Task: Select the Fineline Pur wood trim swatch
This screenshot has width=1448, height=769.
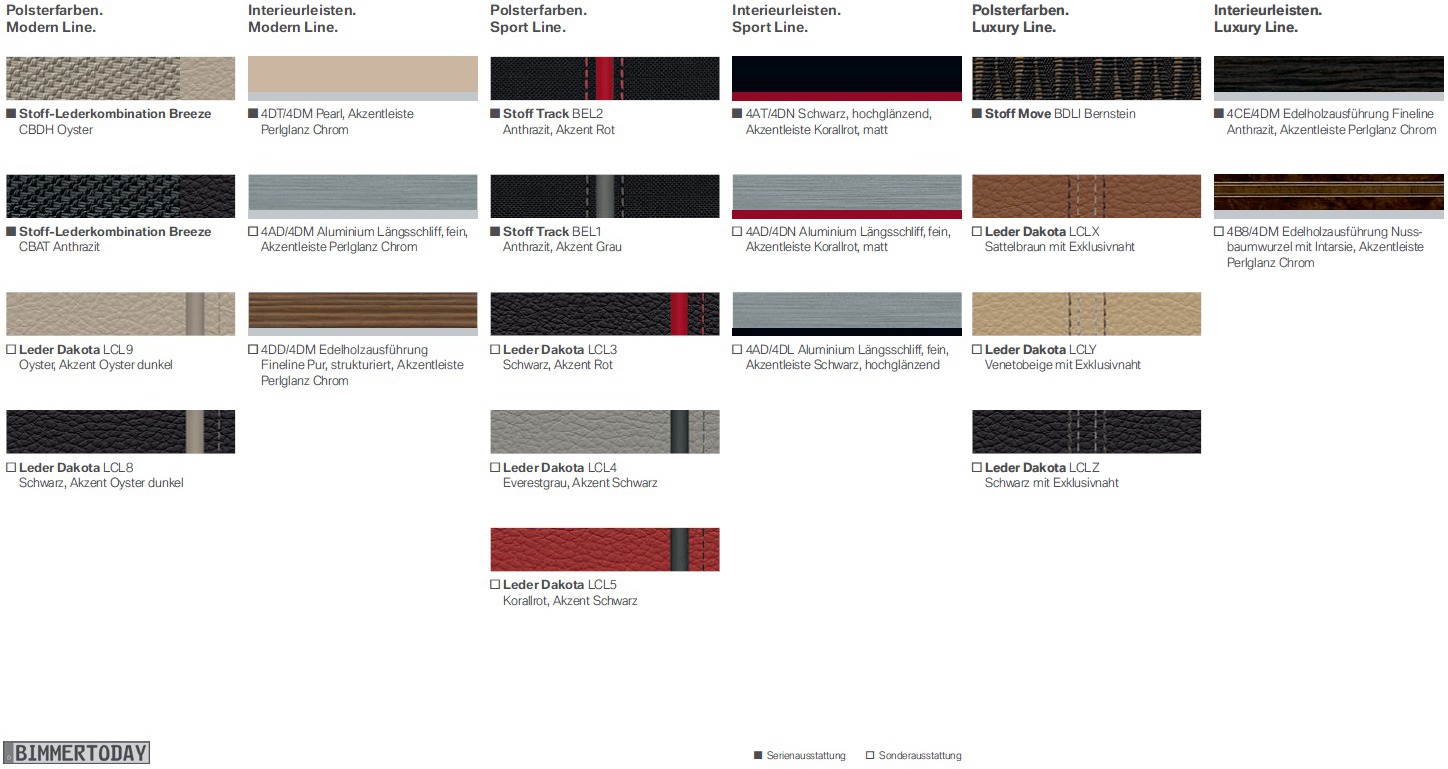Action: (362, 313)
